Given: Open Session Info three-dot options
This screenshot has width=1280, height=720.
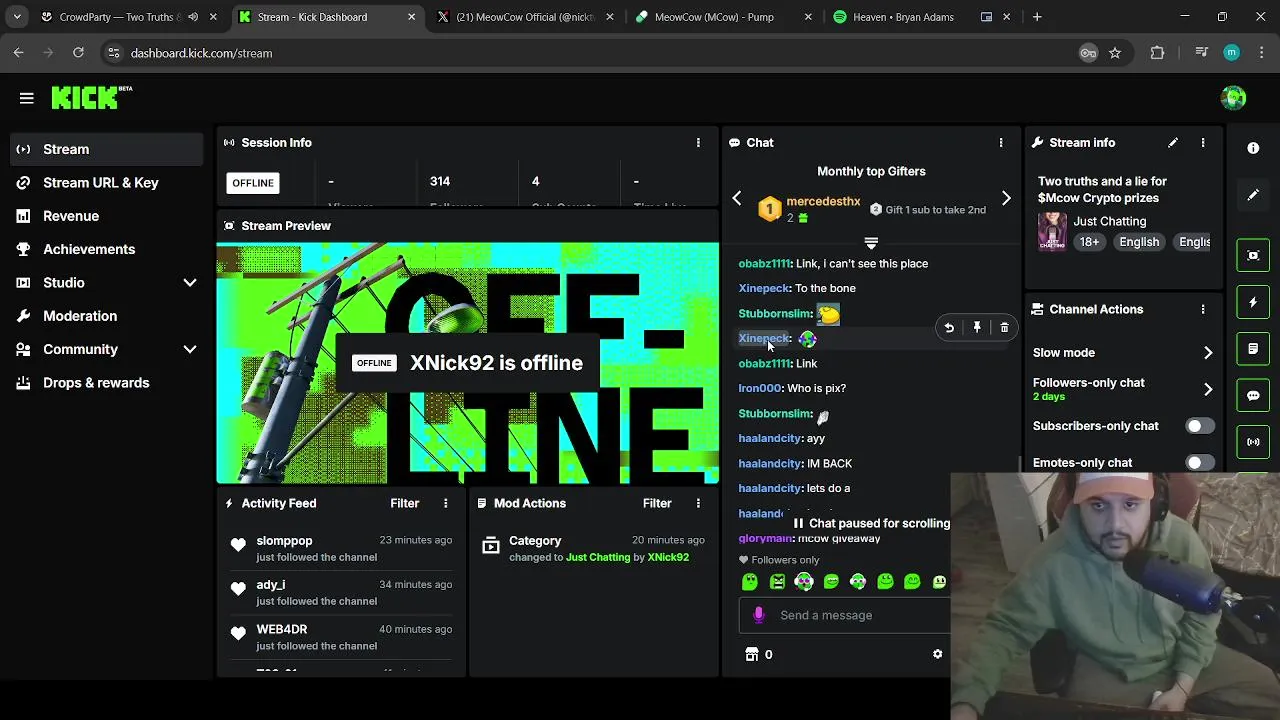Looking at the screenshot, I should point(698,143).
